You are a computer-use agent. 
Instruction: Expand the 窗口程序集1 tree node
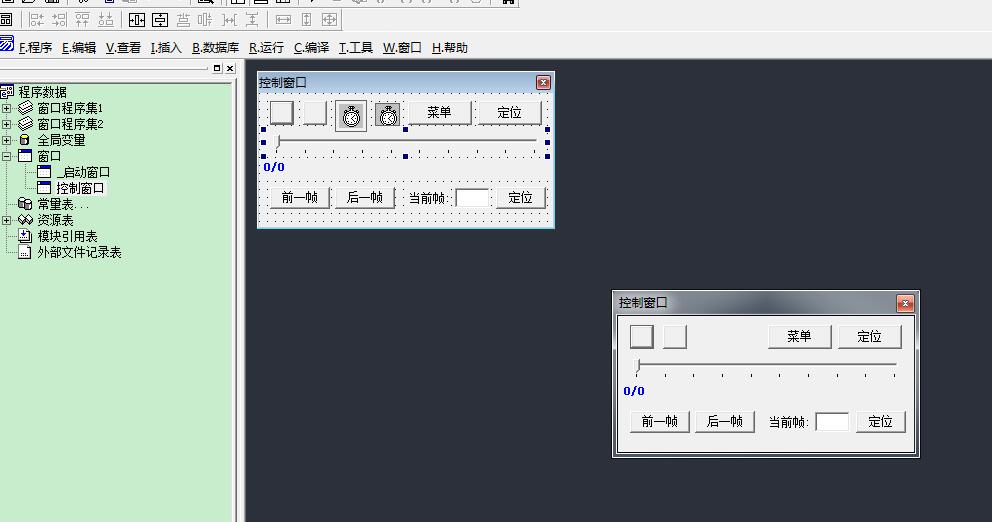(7, 108)
